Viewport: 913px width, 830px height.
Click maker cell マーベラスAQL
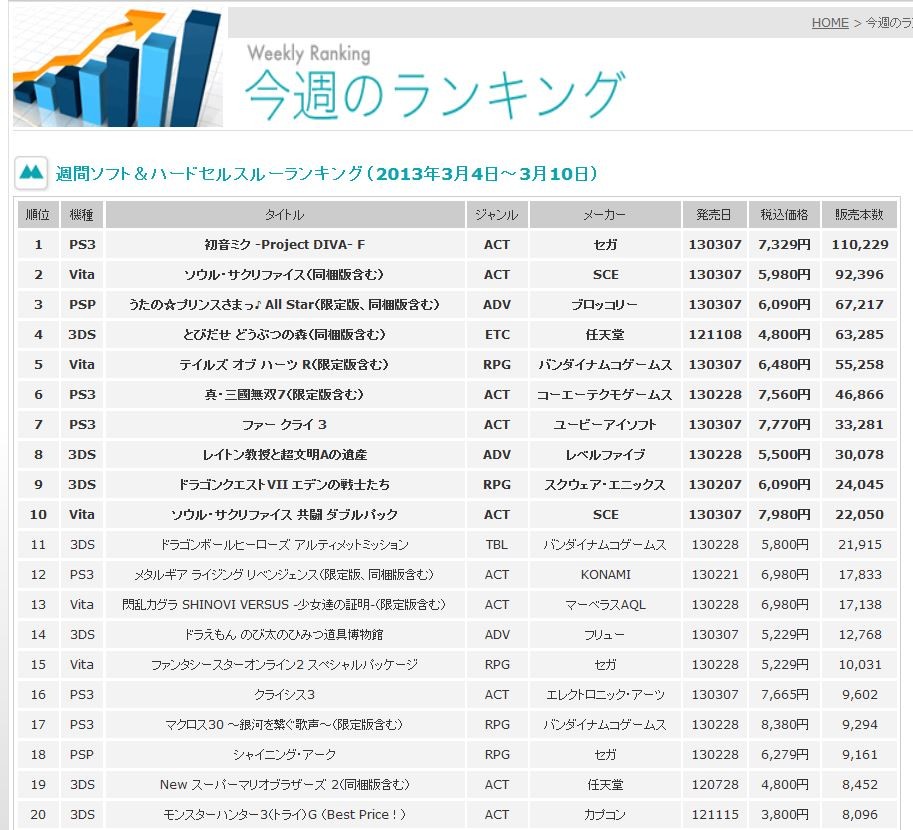[605, 605]
